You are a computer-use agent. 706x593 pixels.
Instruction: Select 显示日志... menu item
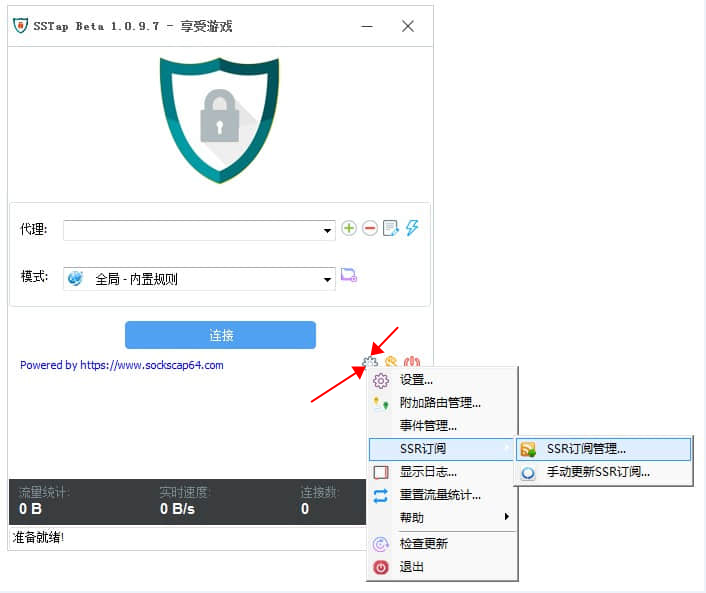point(442,472)
